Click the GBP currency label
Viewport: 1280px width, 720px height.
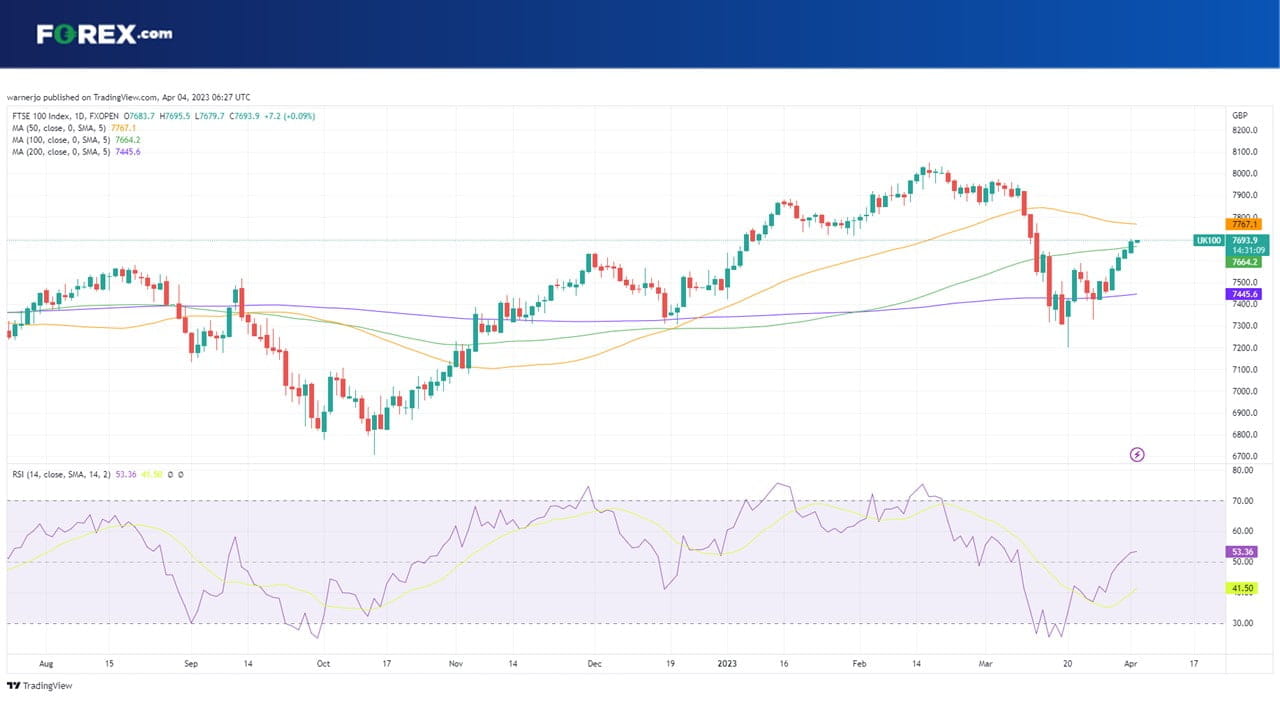click(x=1240, y=116)
